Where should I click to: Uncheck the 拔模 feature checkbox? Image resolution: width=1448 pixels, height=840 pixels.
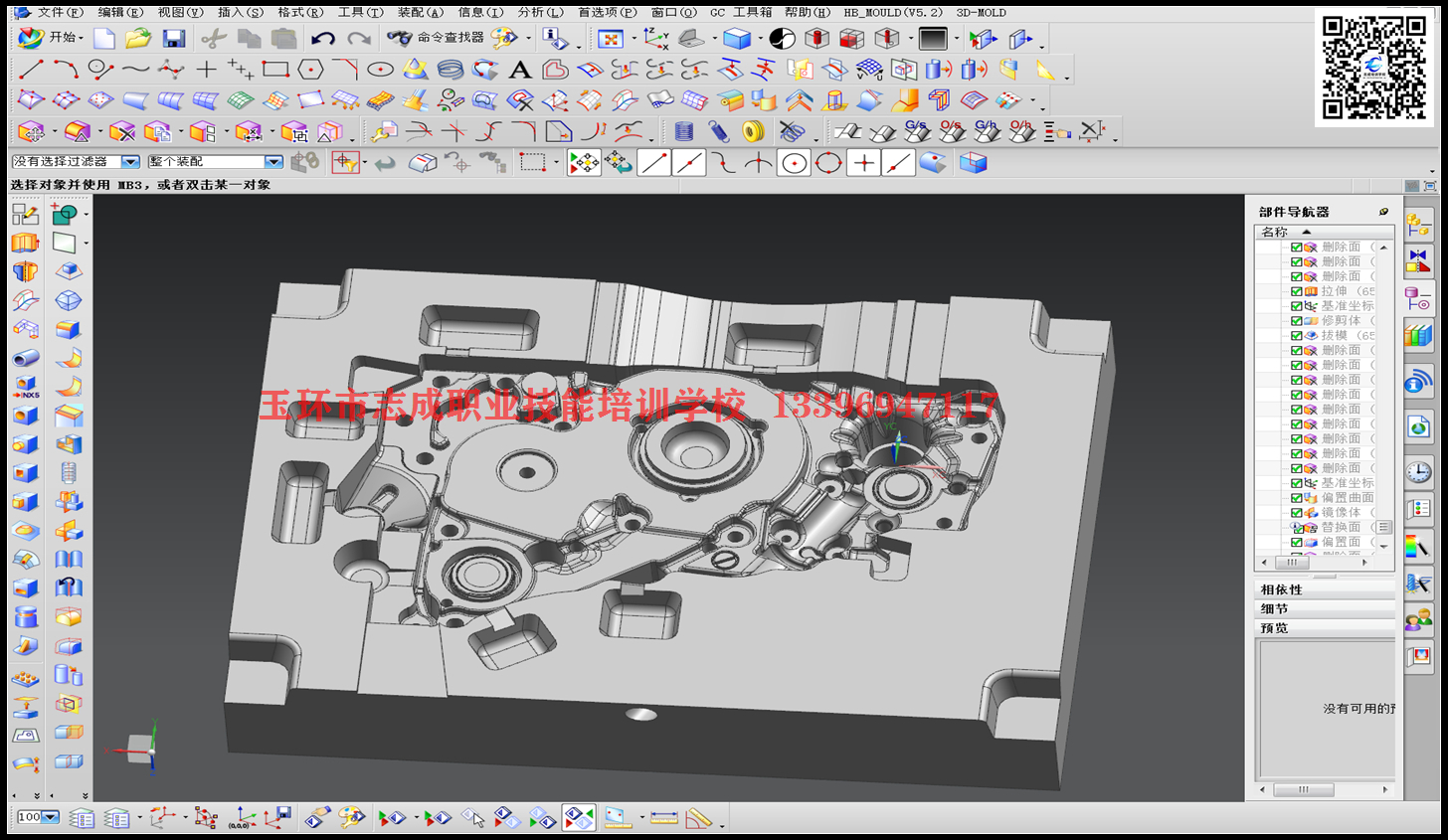click(x=1296, y=335)
